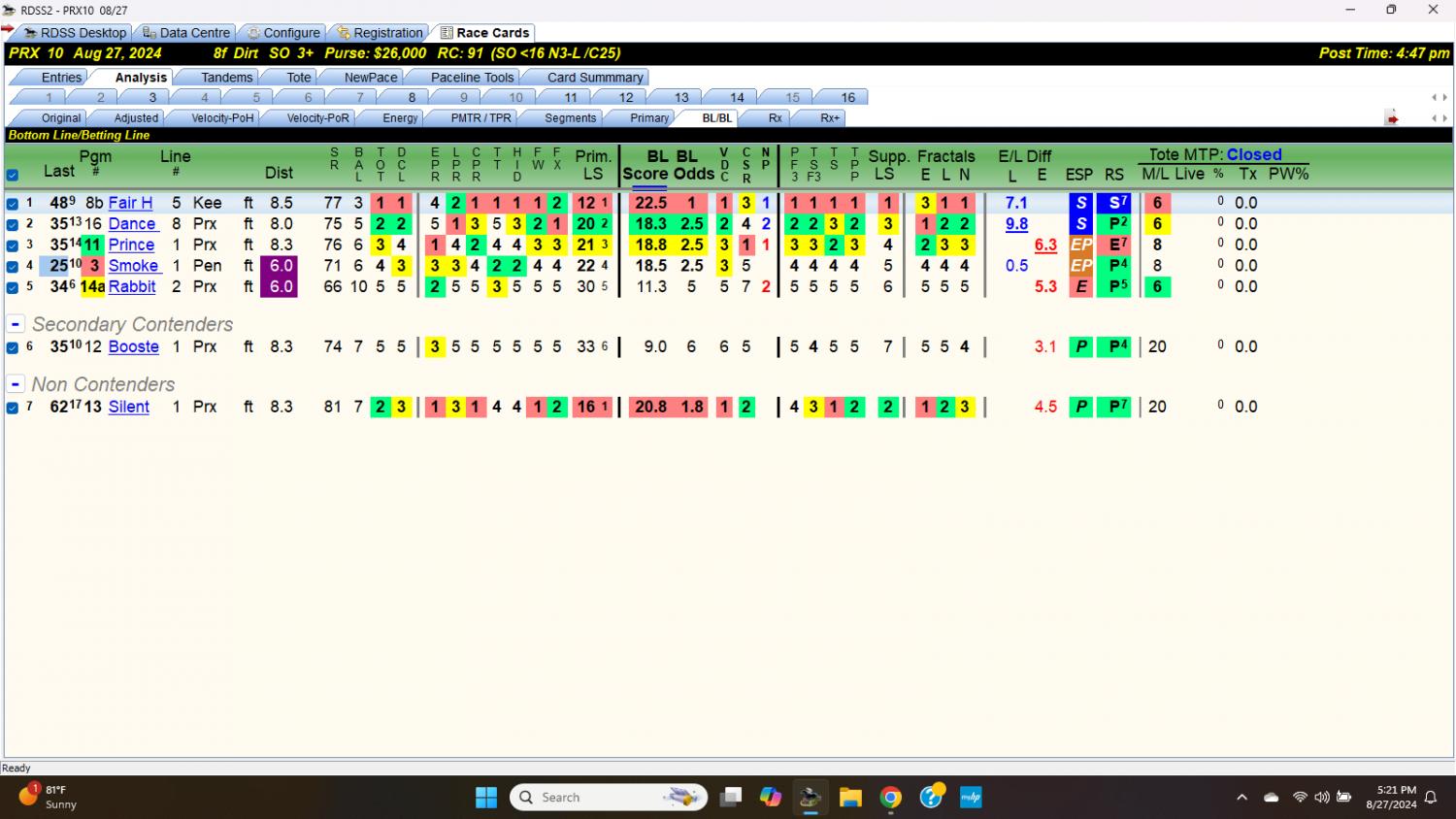The width and height of the screenshot is (1456, 819).
Task: Click the red arrow icon beside the BL/BL tabs
Action: (x=1392, y=118)
